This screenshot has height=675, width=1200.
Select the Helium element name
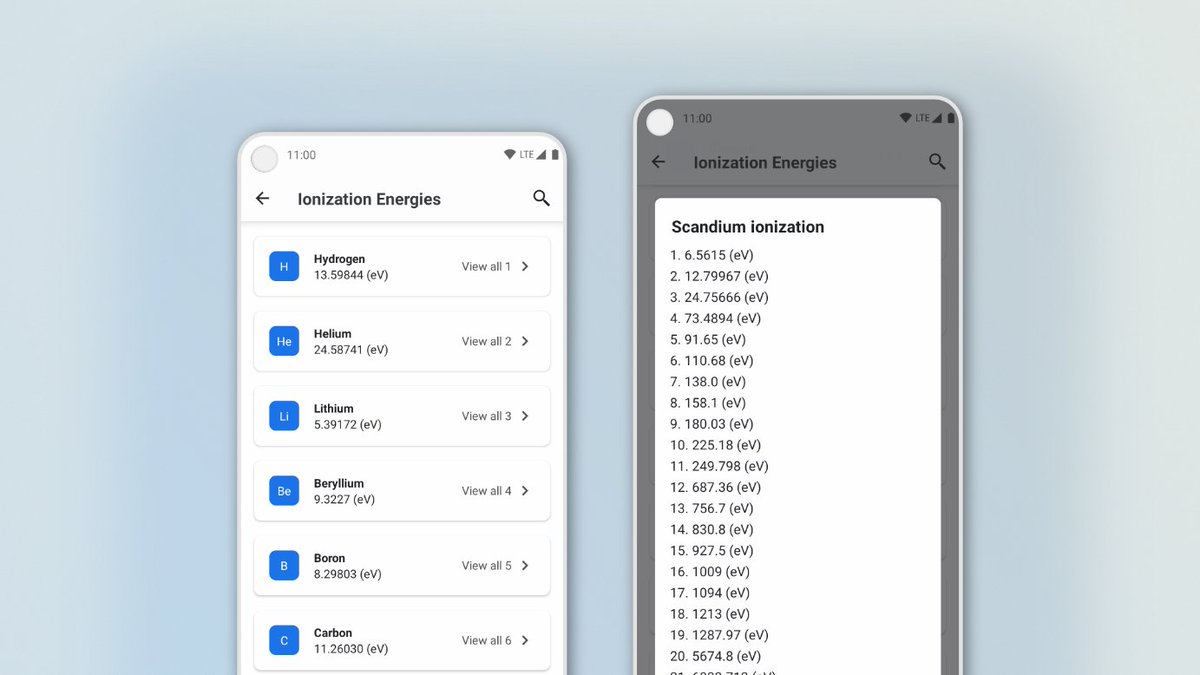tap(333, 333)
